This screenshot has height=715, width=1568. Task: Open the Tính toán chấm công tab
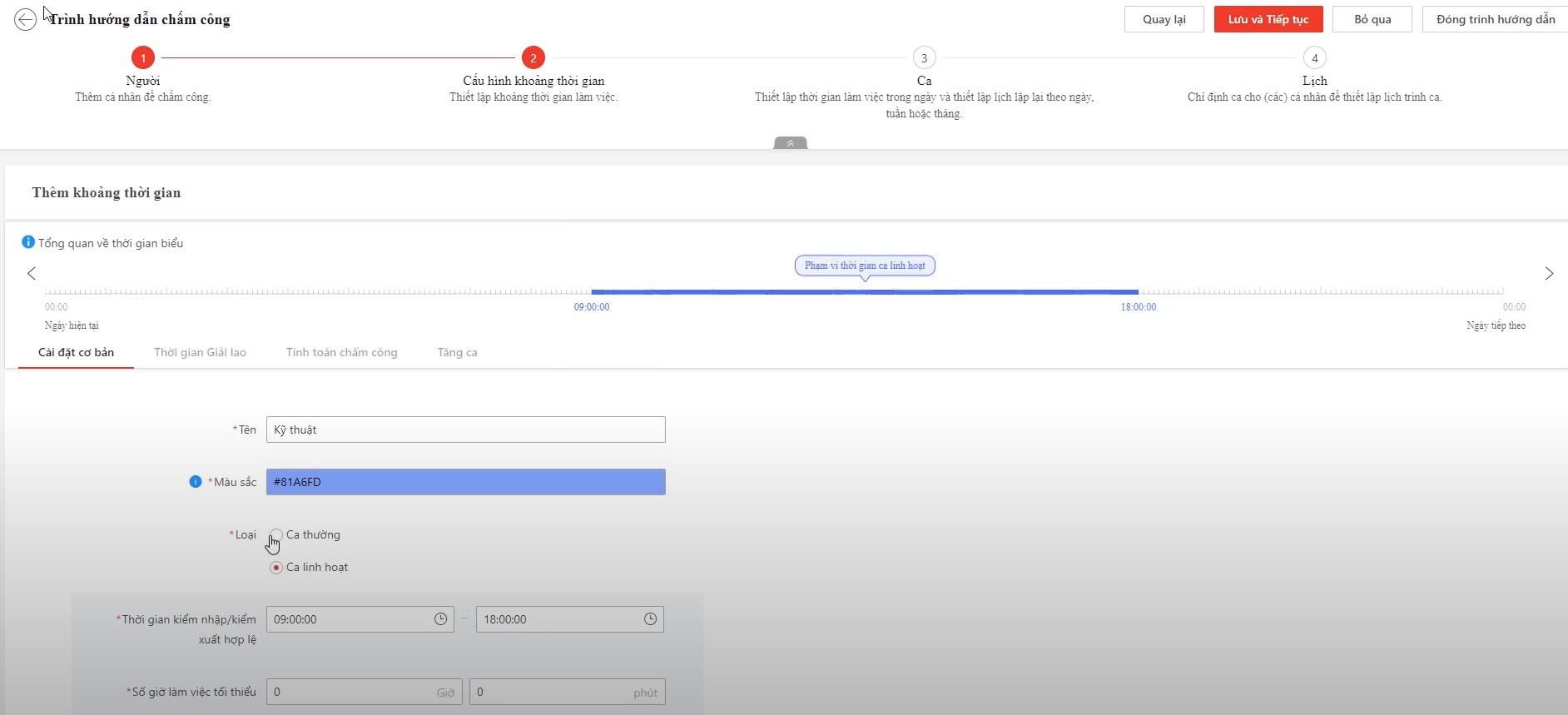[341, 353]
